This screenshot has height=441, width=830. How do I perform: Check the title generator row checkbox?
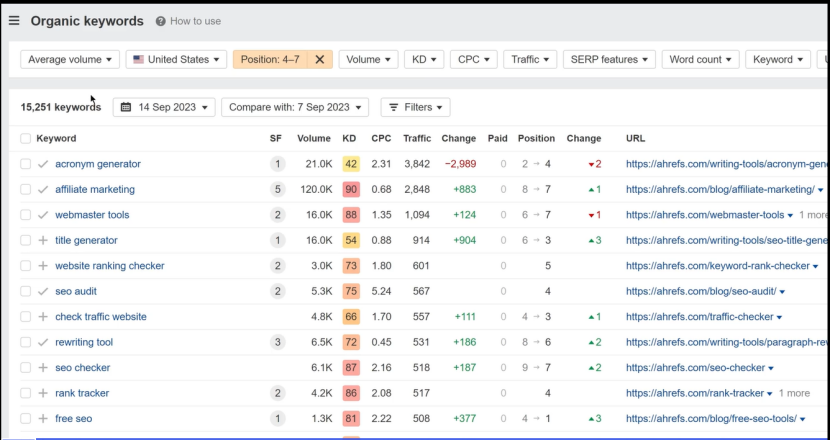point(25,240)
